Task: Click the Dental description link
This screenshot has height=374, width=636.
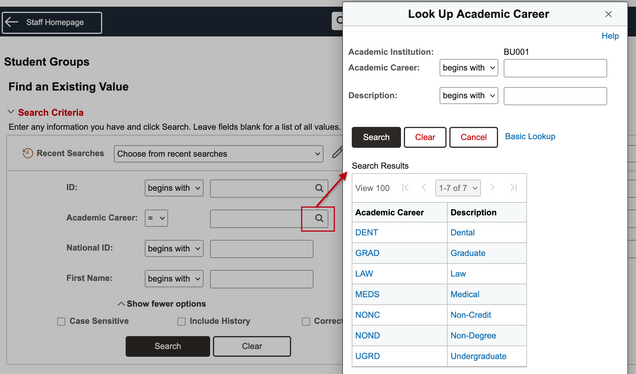Action: pos(462,232)
